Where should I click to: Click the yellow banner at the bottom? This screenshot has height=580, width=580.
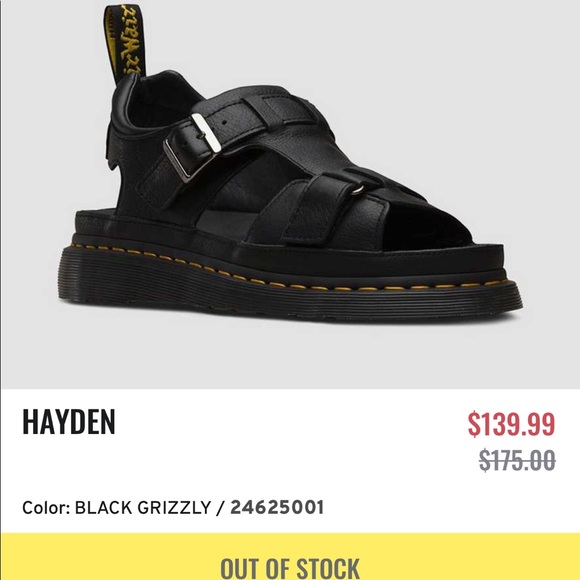coord(290,556)
